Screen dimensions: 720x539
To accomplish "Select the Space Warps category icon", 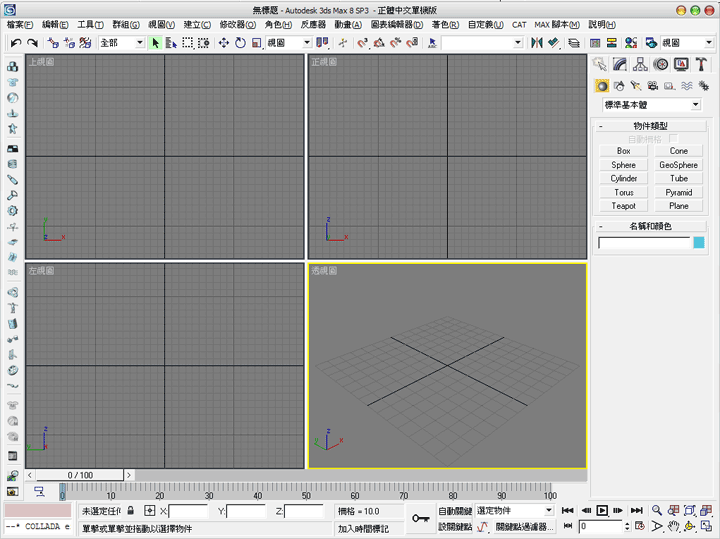I will (x=686, y=86).
